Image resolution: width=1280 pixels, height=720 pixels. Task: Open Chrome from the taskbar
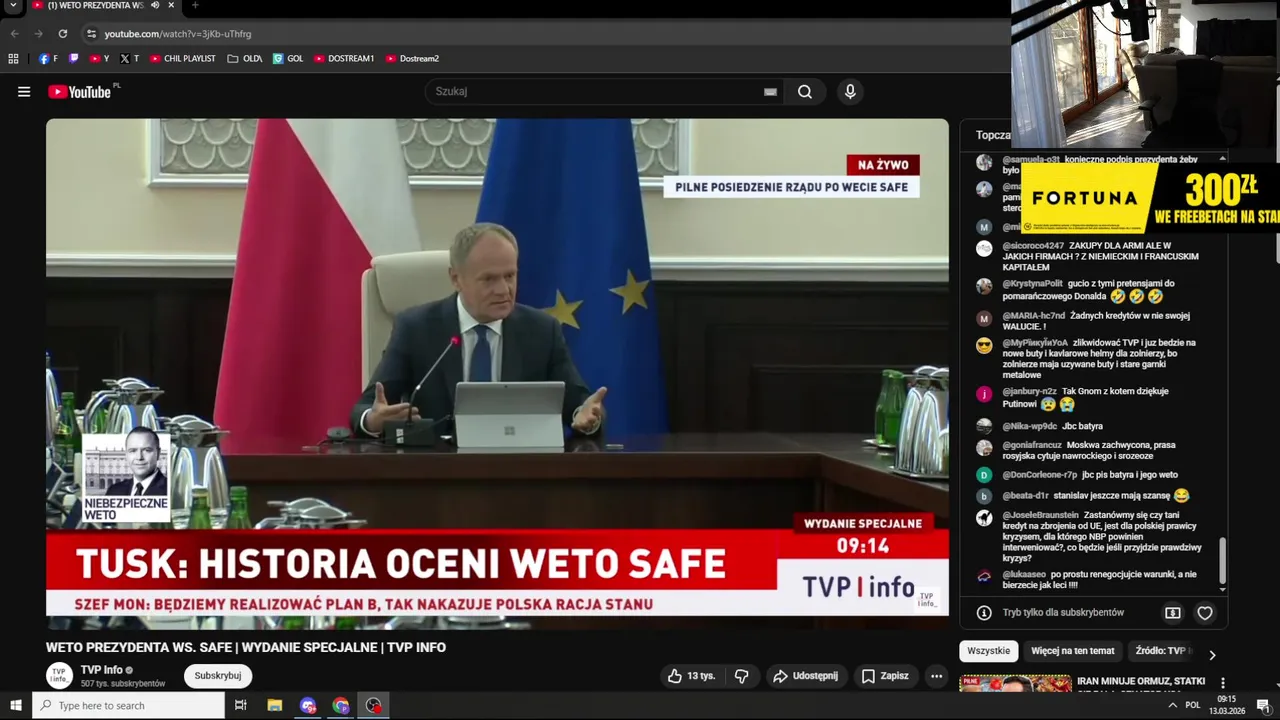tap(341, 705)
